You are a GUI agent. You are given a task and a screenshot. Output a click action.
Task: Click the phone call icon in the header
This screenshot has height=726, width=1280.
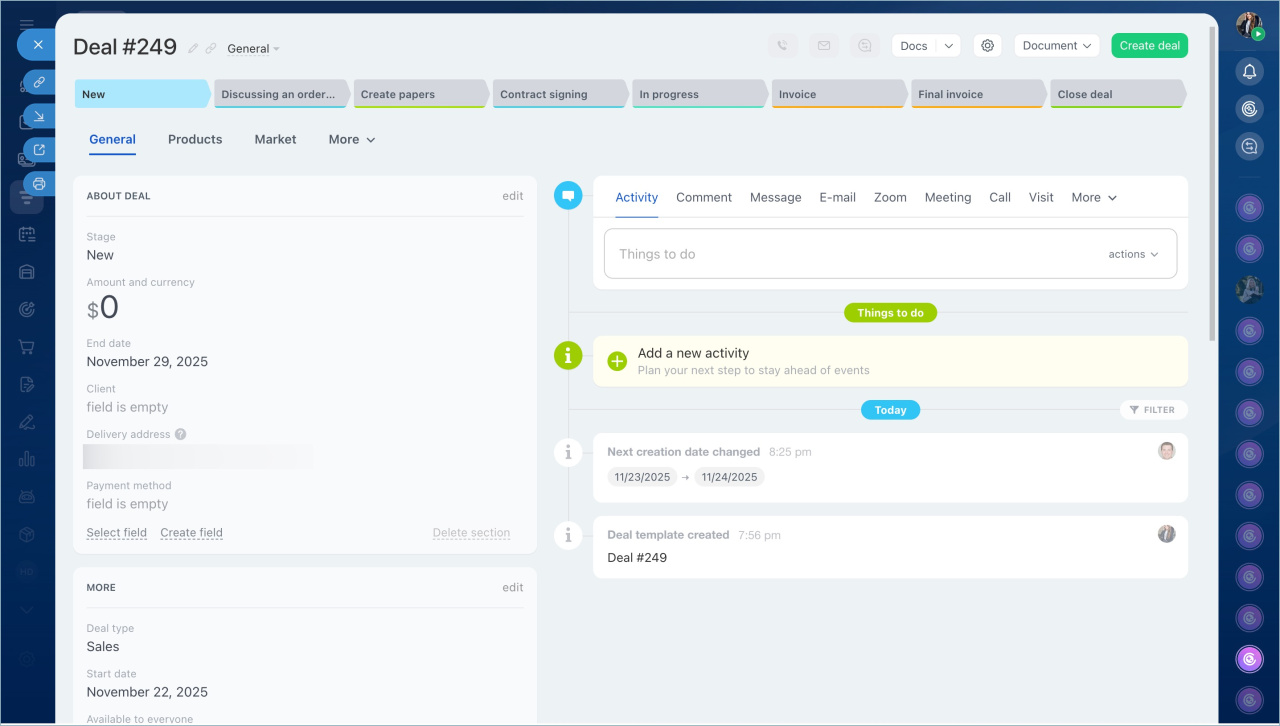tap(782, 46)
